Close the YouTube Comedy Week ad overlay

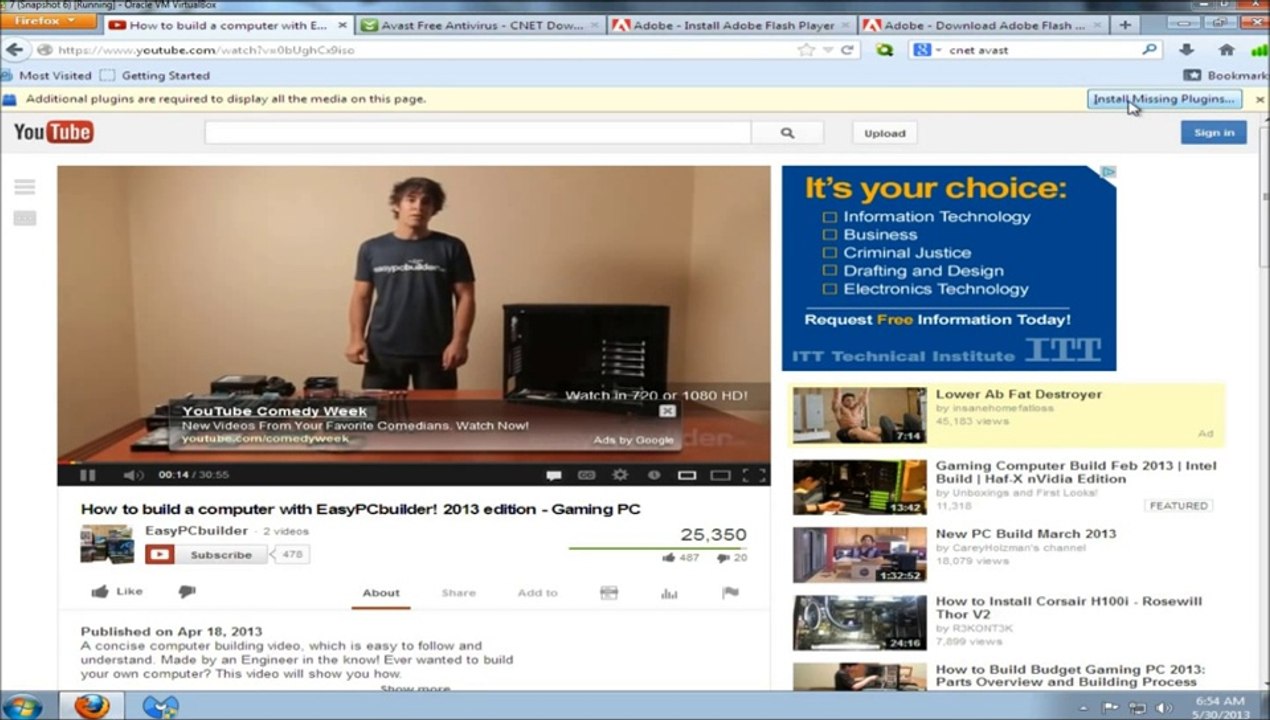pyautogui.click(x=667, y=411)
